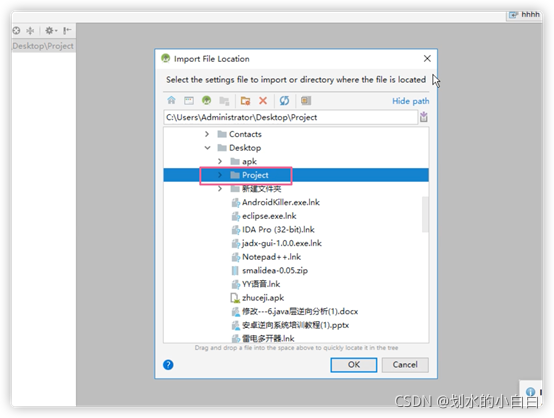Click the Hide path link
The height and width of the screenshot is (418, 554).
(411, 101)
